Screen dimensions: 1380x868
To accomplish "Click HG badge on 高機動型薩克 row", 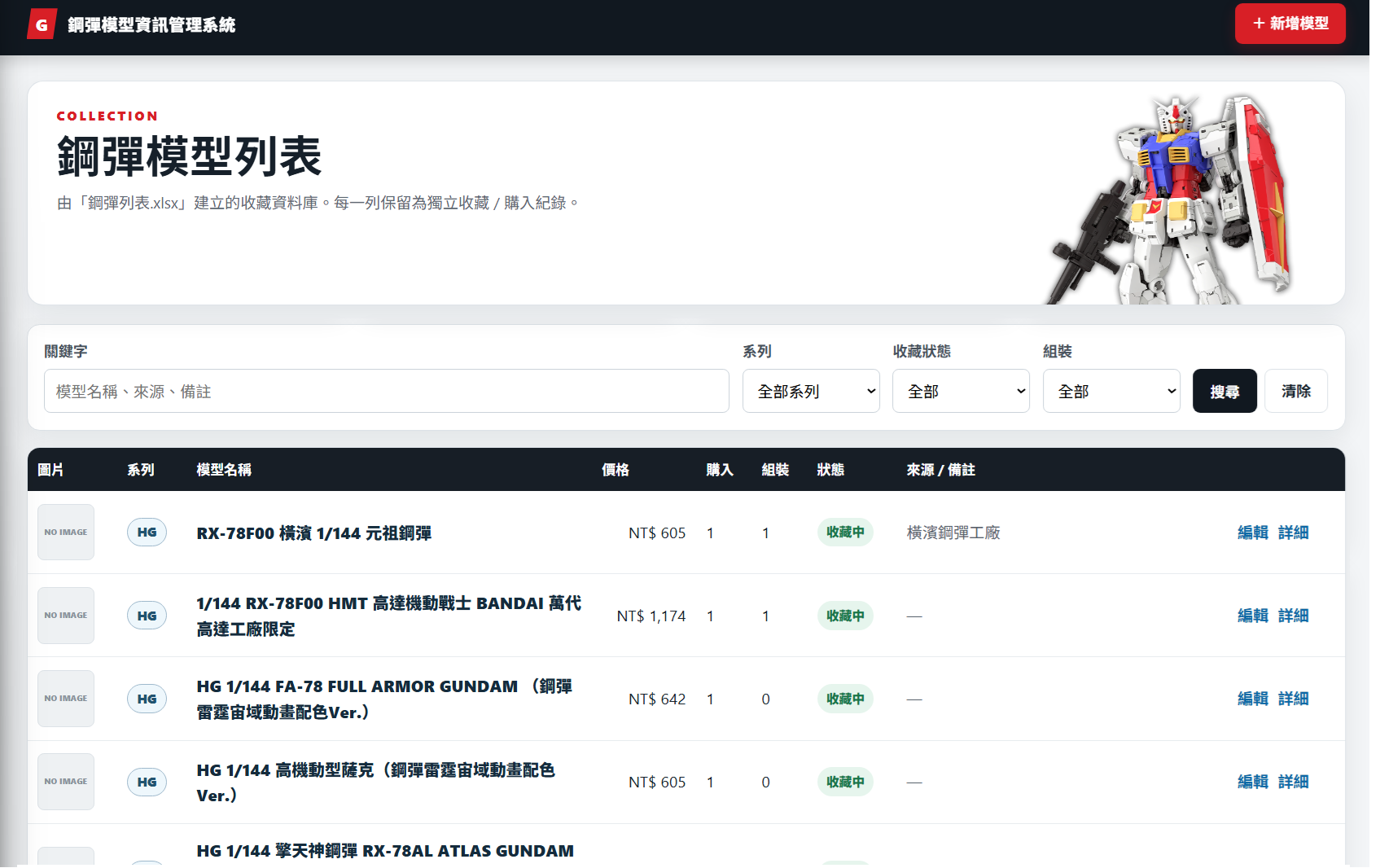I will pos(147,782).
